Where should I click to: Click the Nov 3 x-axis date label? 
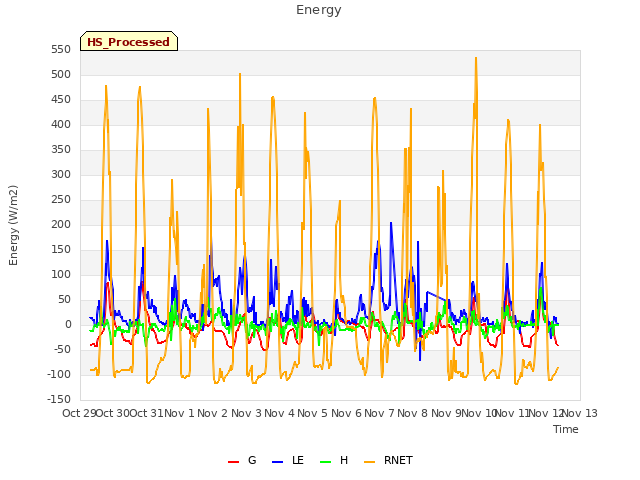pyautogui.click(x=246, y=413)
